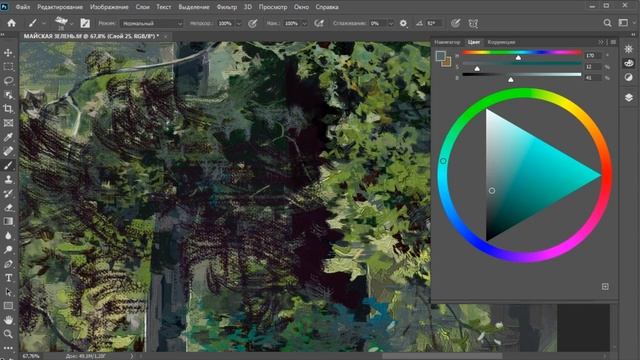Go to the Home screen icon
640x360 pixels.
coord(11,23)
